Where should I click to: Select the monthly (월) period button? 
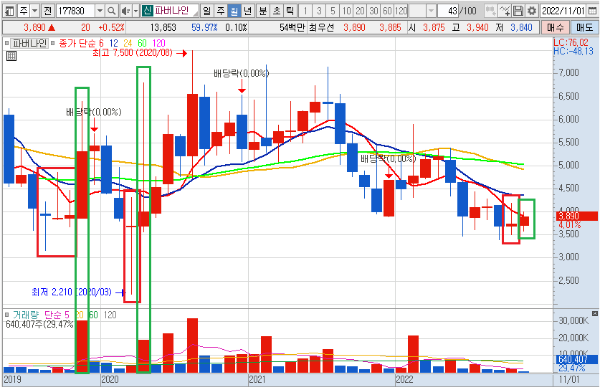click(234, 11)
